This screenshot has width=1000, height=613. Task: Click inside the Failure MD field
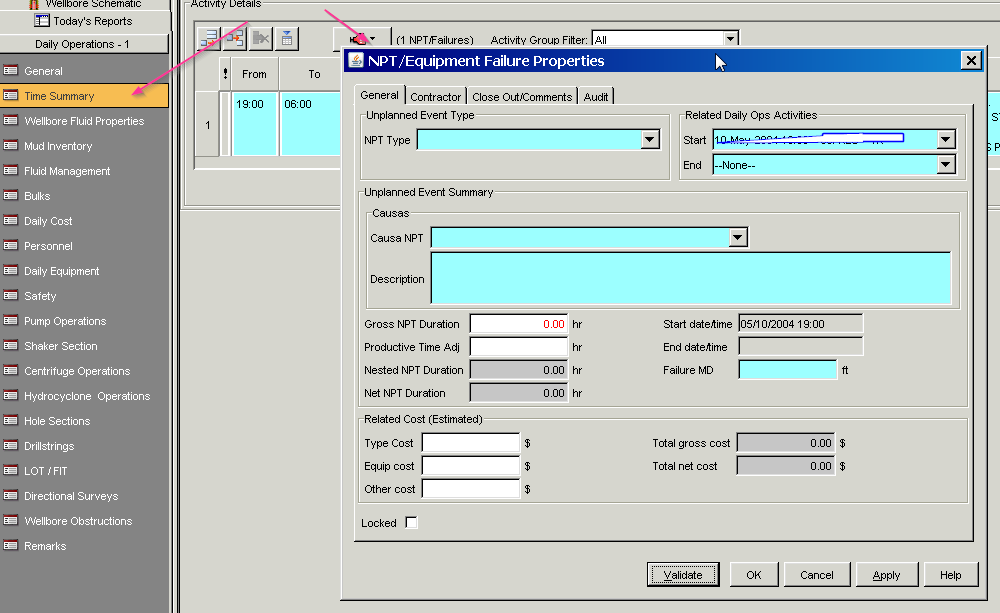786,370
